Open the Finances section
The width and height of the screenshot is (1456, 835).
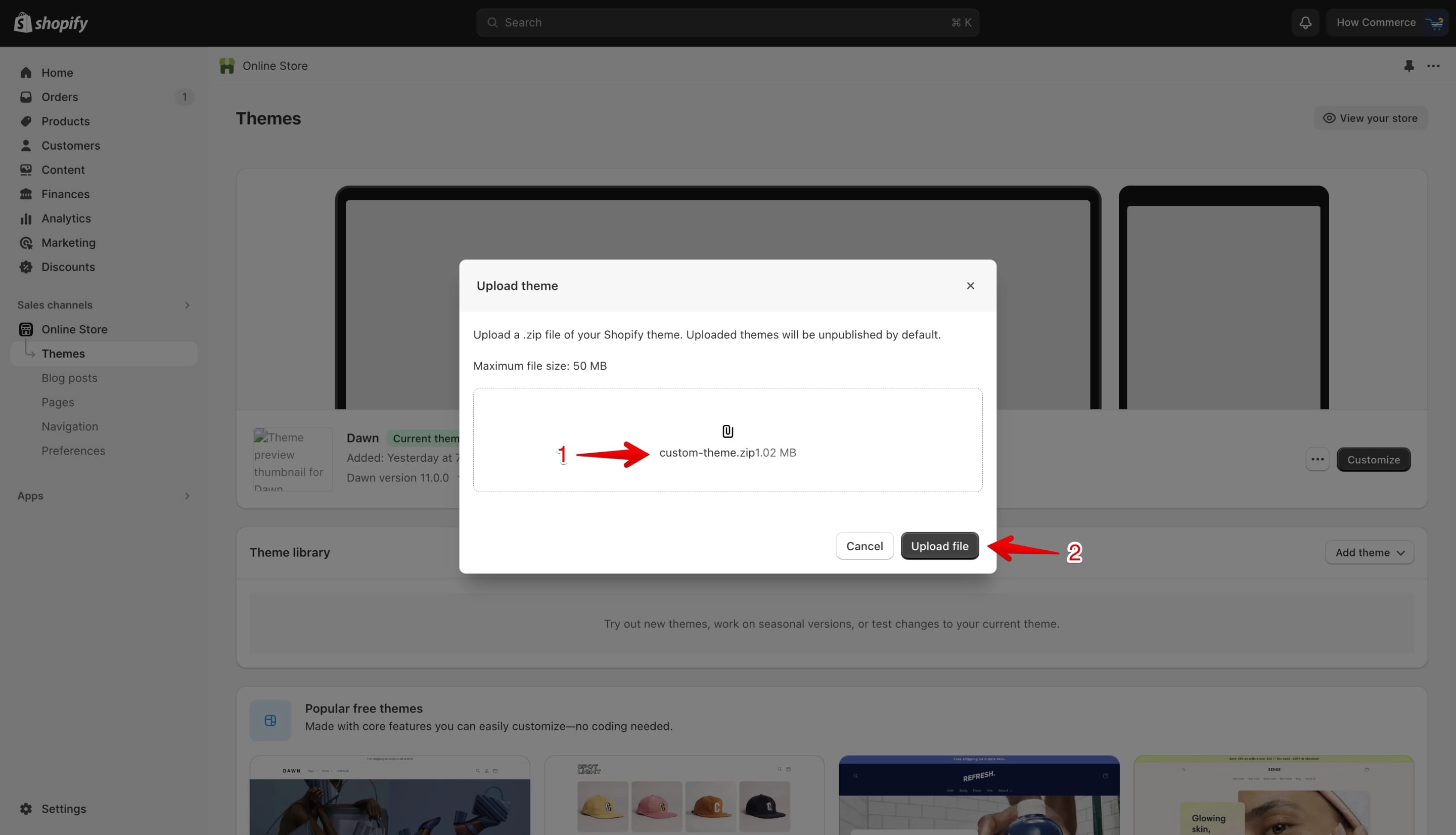104,194
